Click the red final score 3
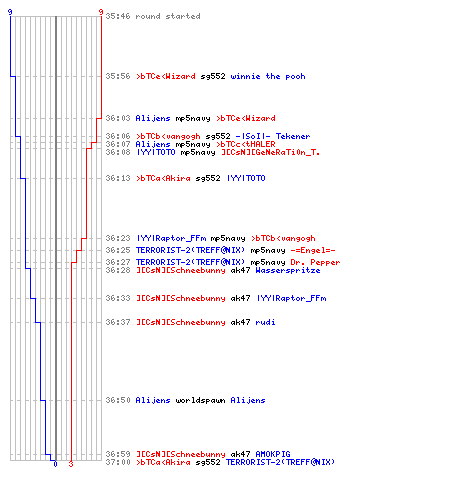This screenshot has height=500, width=450. (x=71, y=464)
